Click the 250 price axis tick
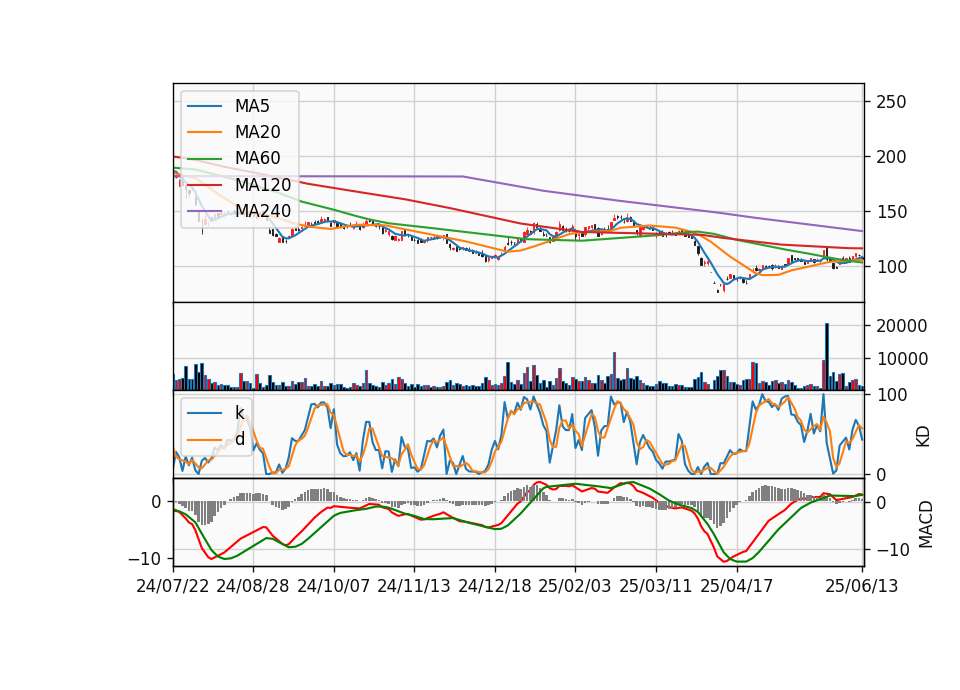This screenshot has width=960, height=690. (891, 102)
